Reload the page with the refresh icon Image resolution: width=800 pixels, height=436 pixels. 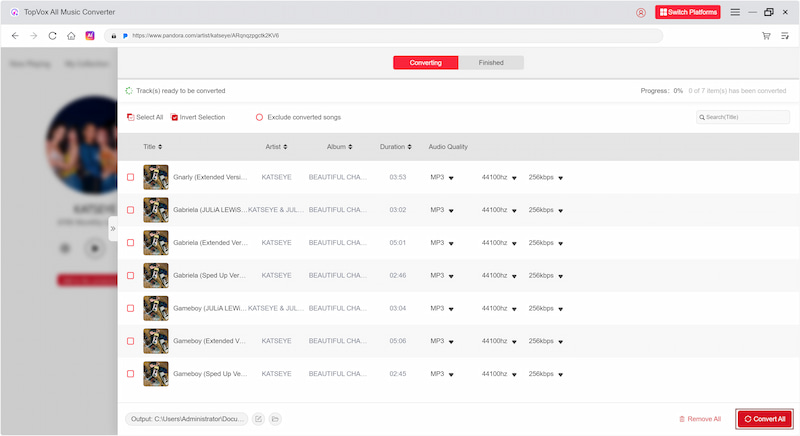[52, 35]
